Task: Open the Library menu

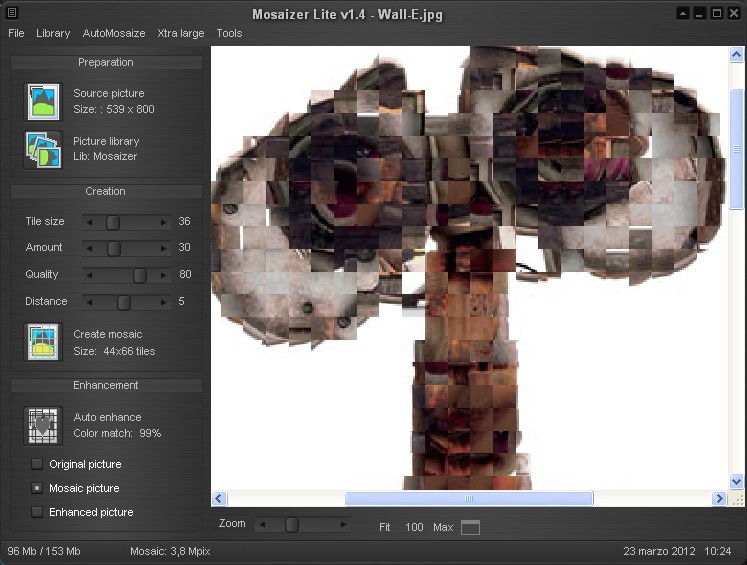Action: [53, 33]
